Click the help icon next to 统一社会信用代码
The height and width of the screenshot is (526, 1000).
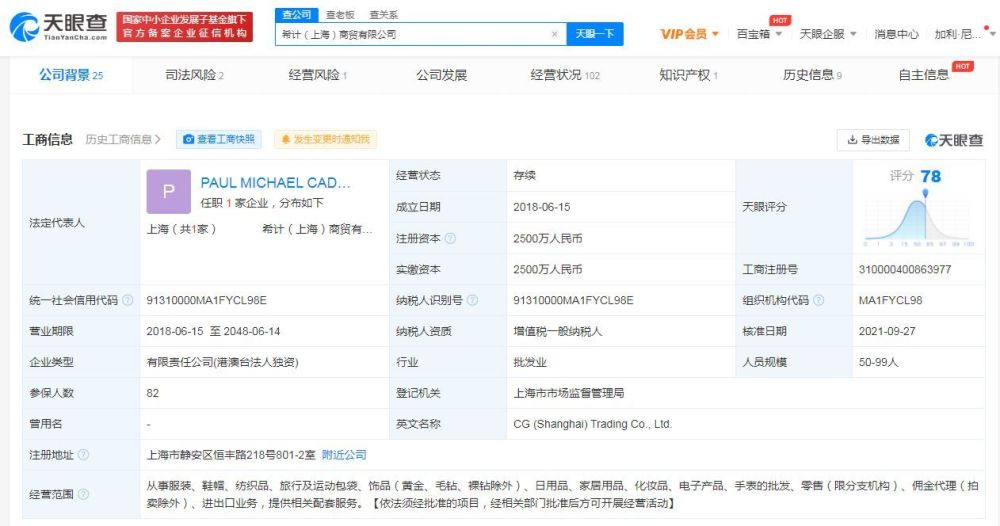(x=128, y=300)
